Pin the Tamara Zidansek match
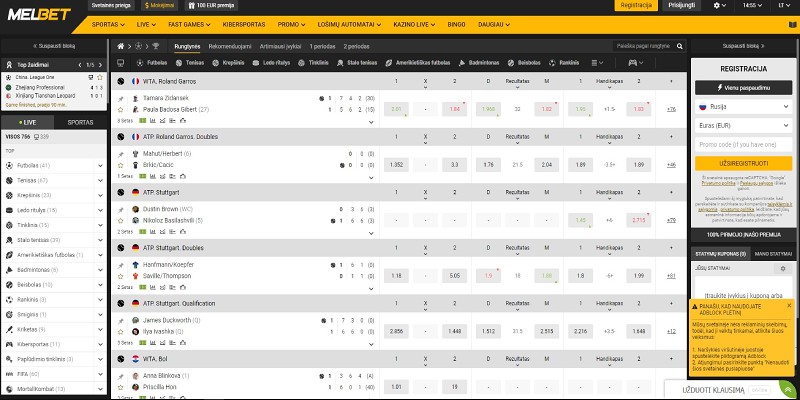 (121, 99)
